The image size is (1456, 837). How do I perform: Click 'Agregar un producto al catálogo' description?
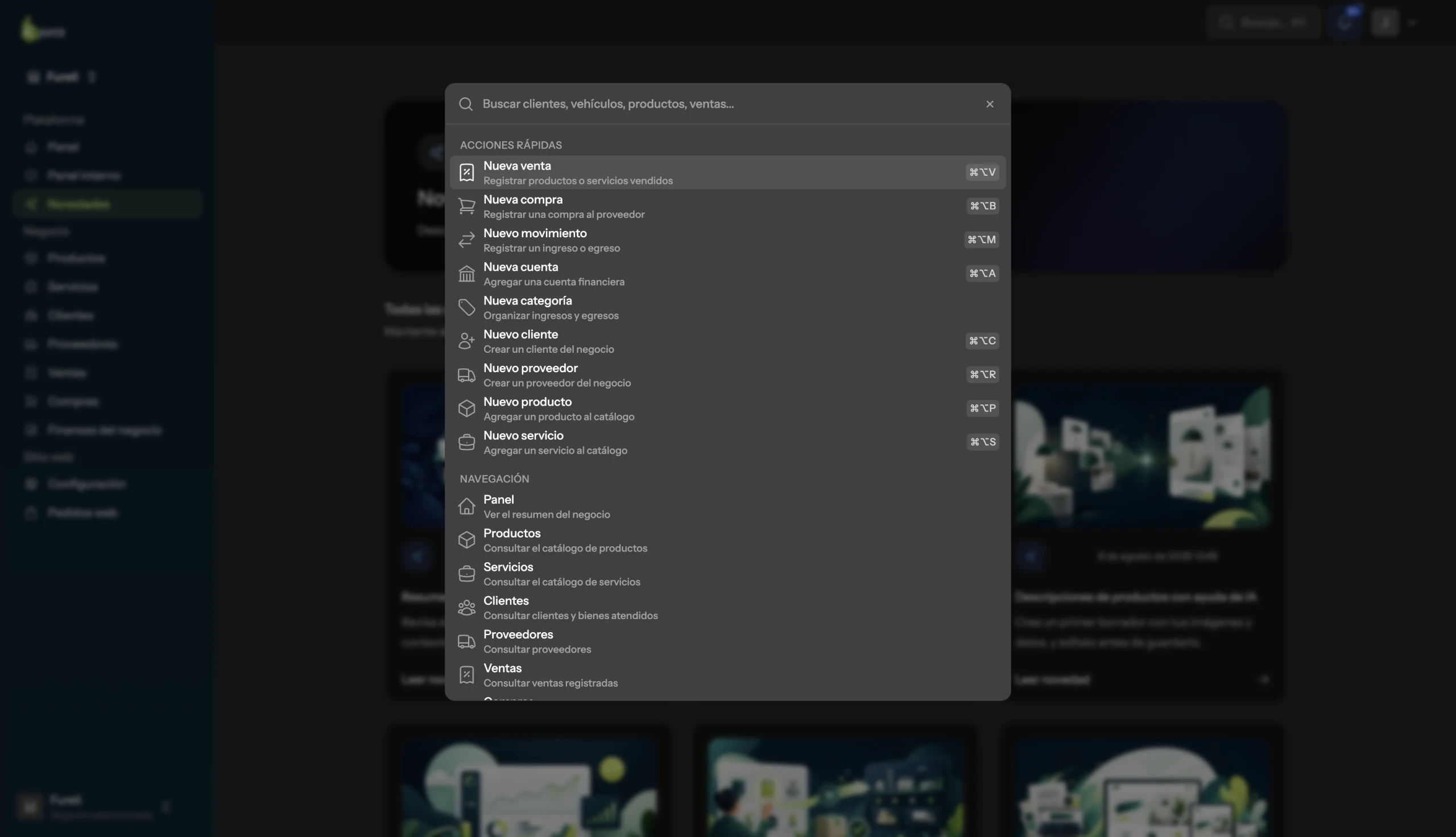click(x=559, y=417)
